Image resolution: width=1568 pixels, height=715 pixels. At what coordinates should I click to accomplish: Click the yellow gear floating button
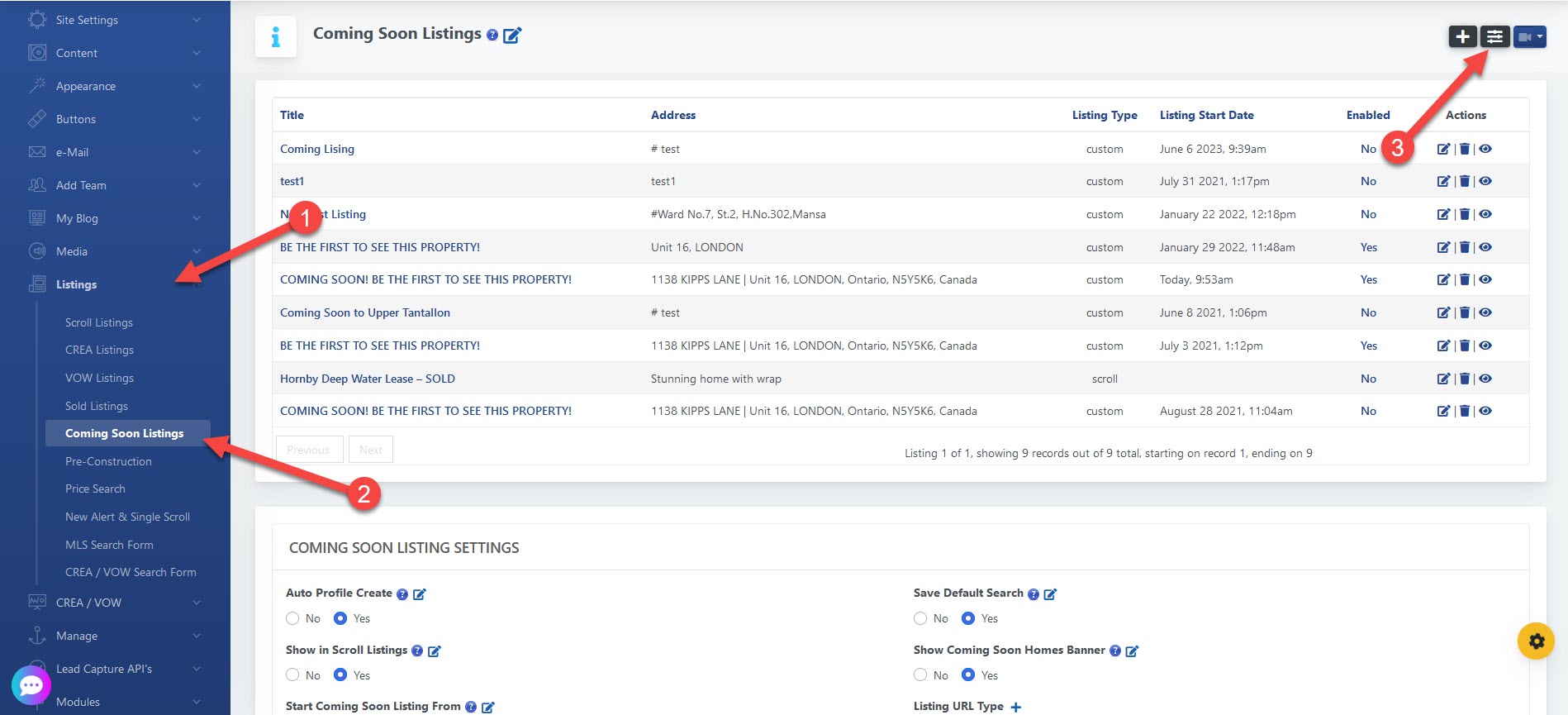coord(1536,641)
